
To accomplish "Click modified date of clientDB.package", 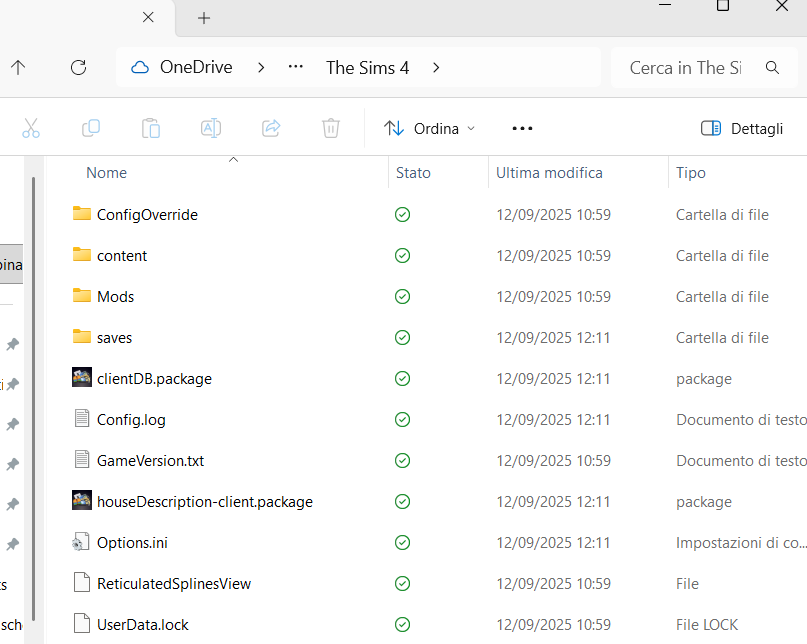I will click(x=553, y=379).
